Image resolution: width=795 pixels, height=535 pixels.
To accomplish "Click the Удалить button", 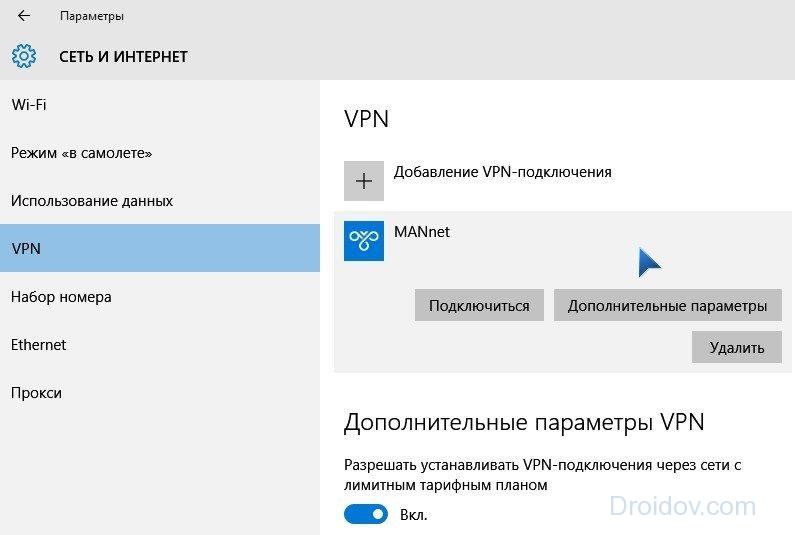I will pyautogui.click(x=737, y=347).
